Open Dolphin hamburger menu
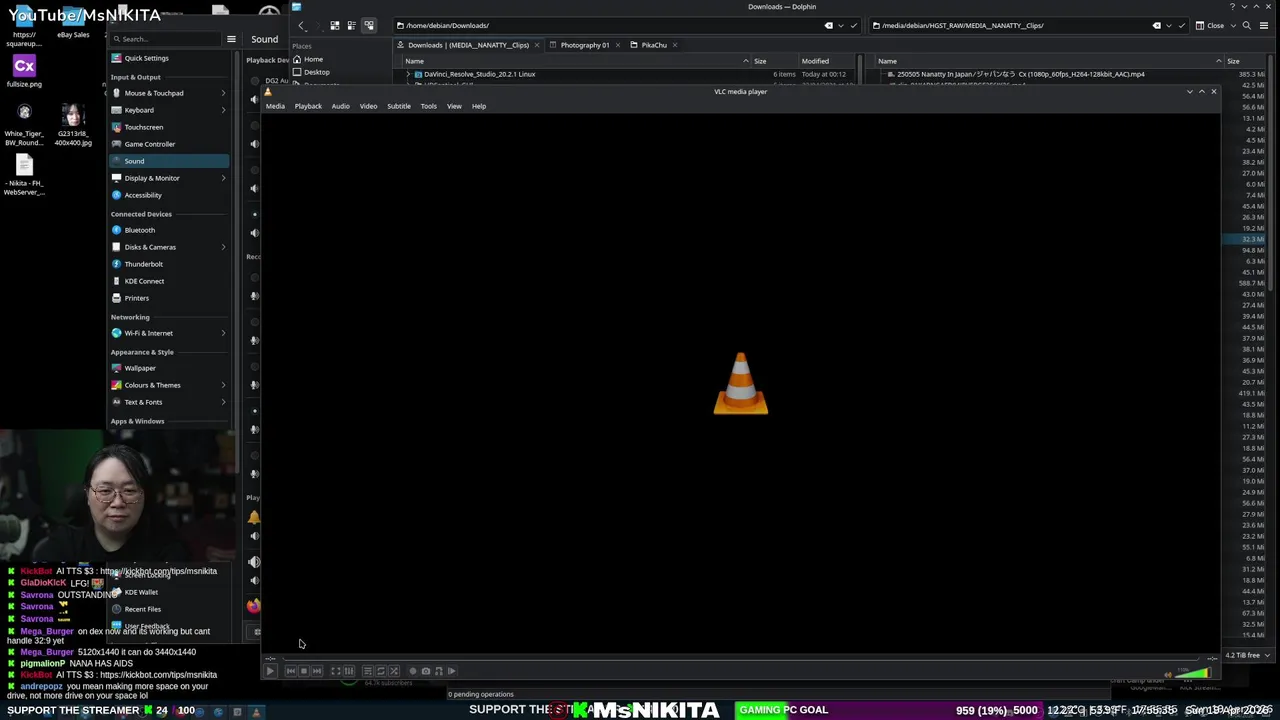Viewport: 1280px width, 720px height. (1264, 25)
